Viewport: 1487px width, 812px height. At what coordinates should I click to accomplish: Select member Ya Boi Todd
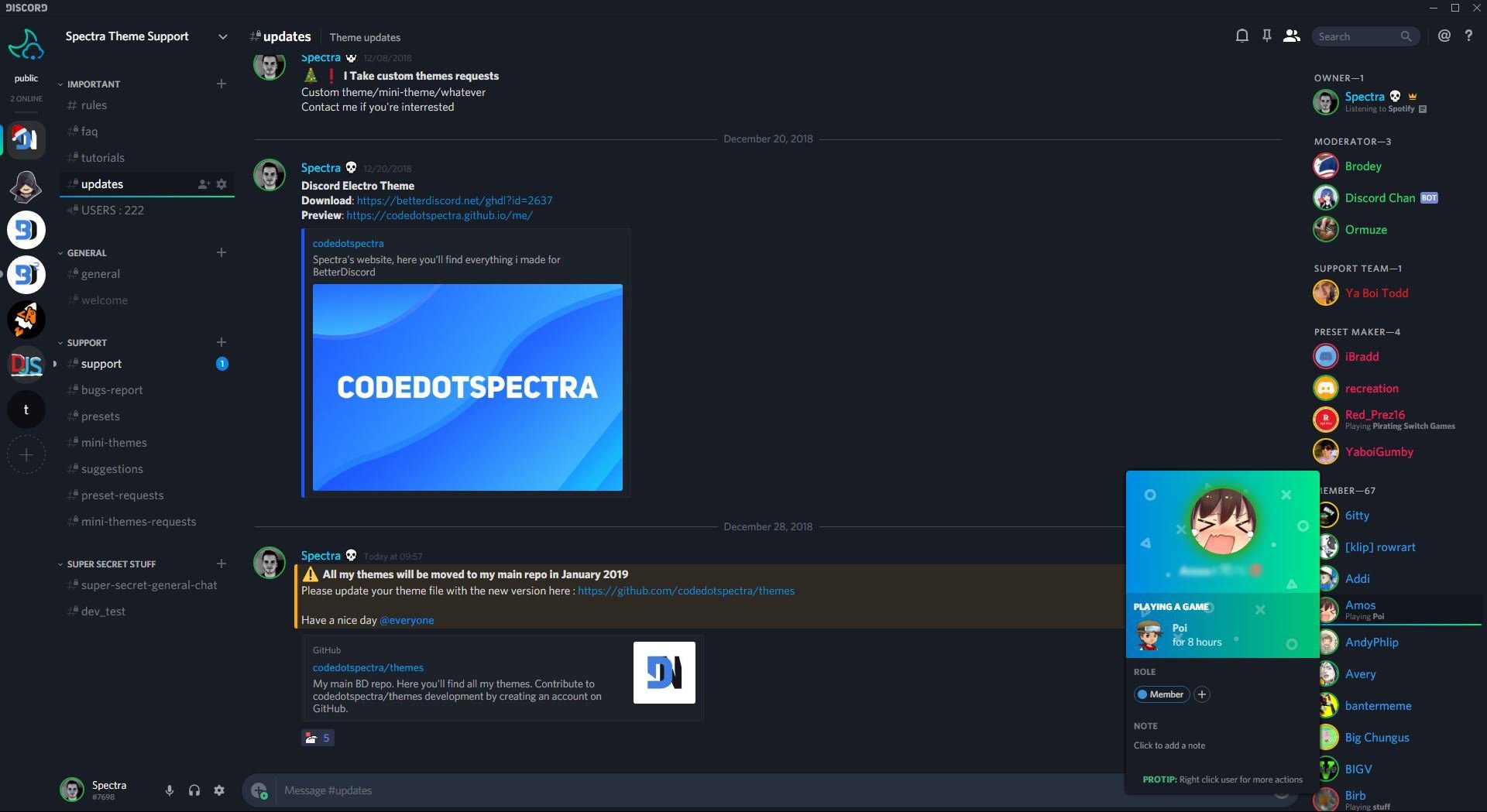tap(1398, 293)
